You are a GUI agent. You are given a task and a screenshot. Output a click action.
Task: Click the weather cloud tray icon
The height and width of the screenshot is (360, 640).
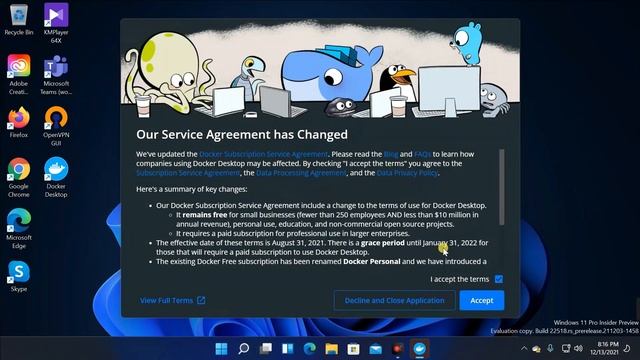pyautogui.click(x=536, y=349)
